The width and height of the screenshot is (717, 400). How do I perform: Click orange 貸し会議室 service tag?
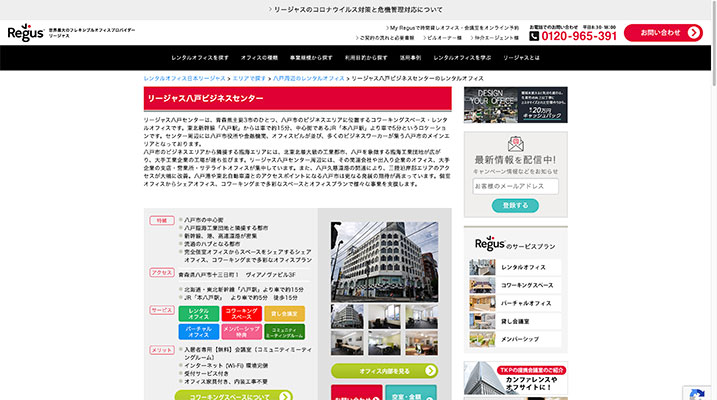coord(284,314)
